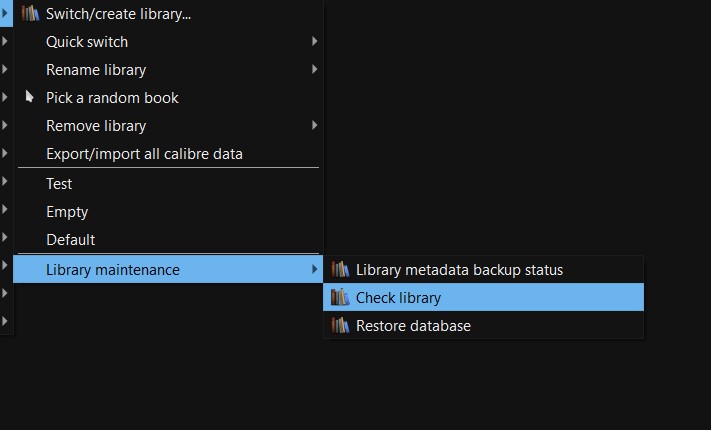Switch to the Empty library
711x430 pixels.
(x=67, y=212)
